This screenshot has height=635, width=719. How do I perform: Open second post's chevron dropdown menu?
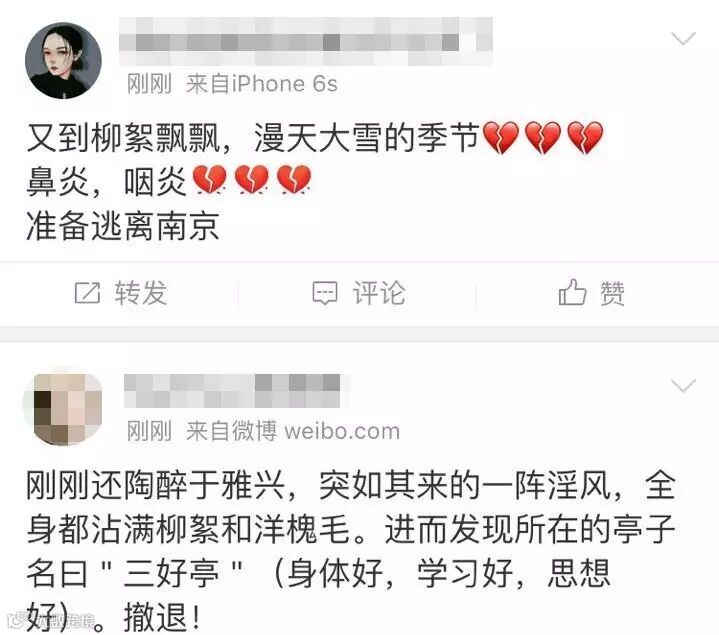[x=683, y=386]
